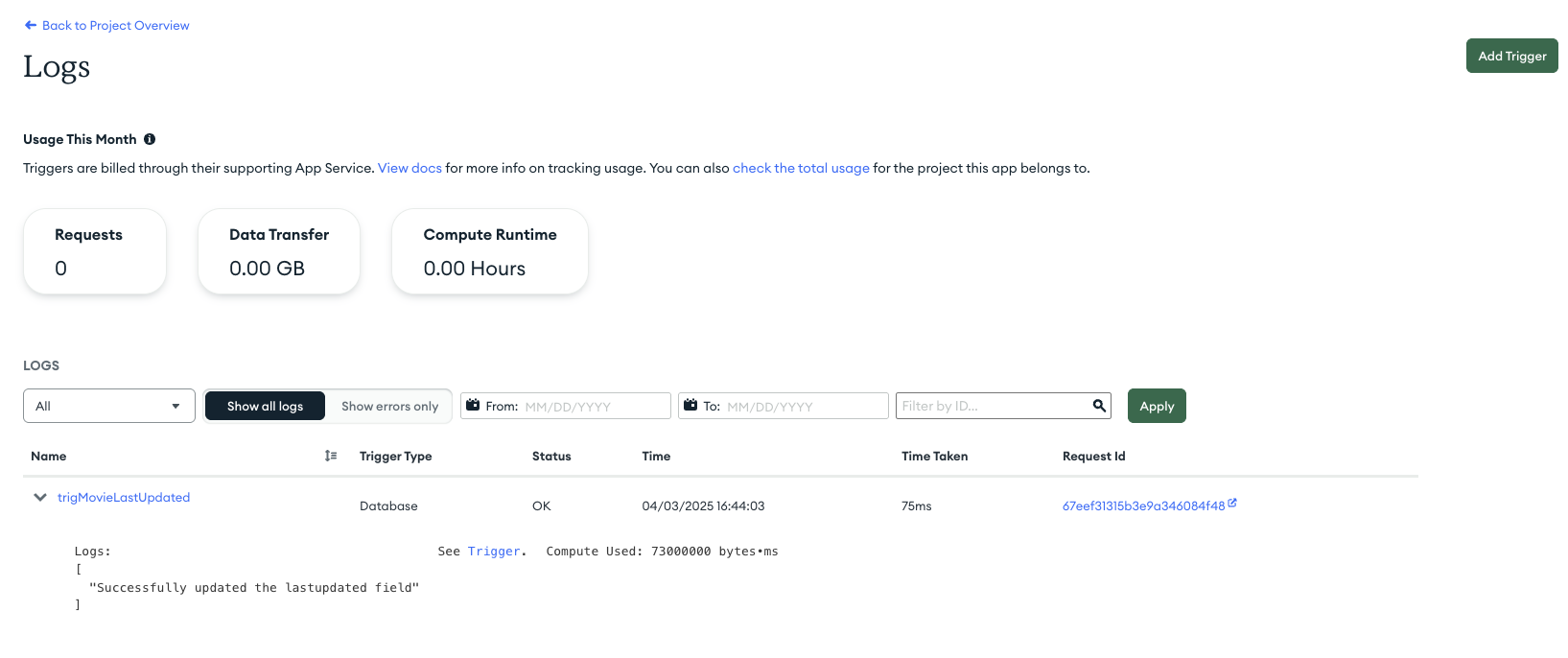
Task: Focus the Filter by ID field
Action: click(993, 406)
